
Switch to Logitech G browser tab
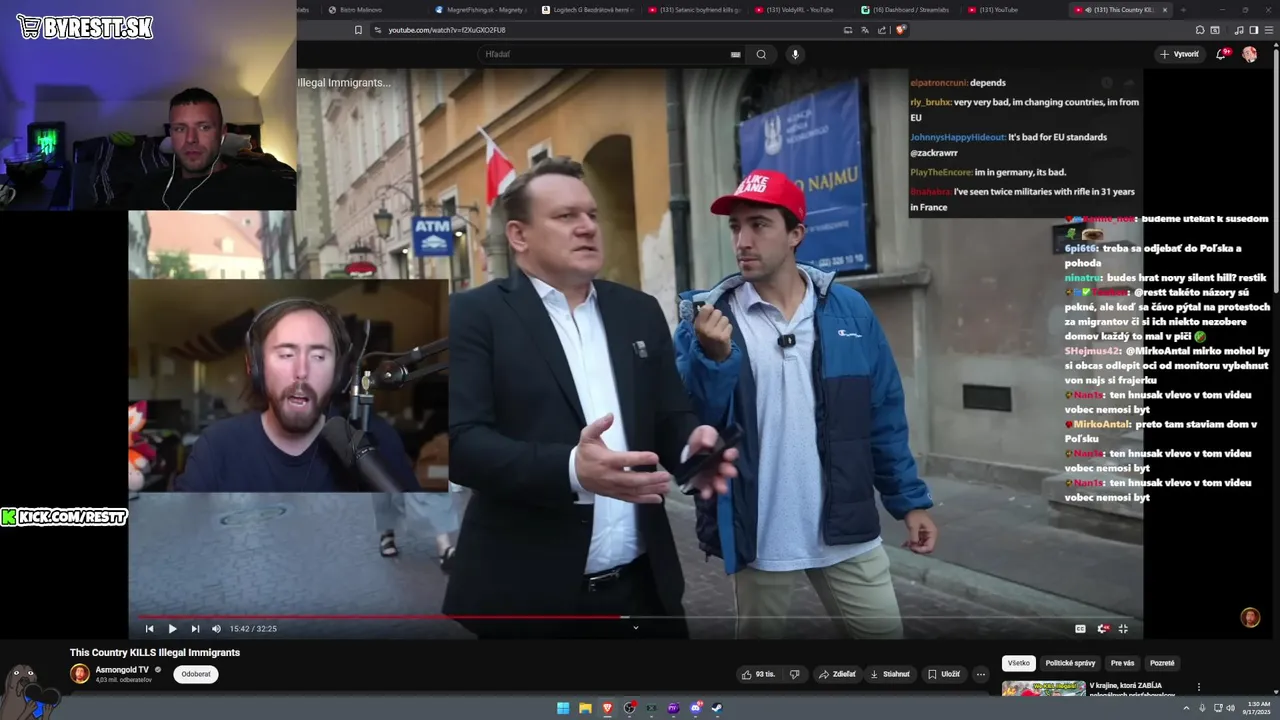tap(588, 10)
